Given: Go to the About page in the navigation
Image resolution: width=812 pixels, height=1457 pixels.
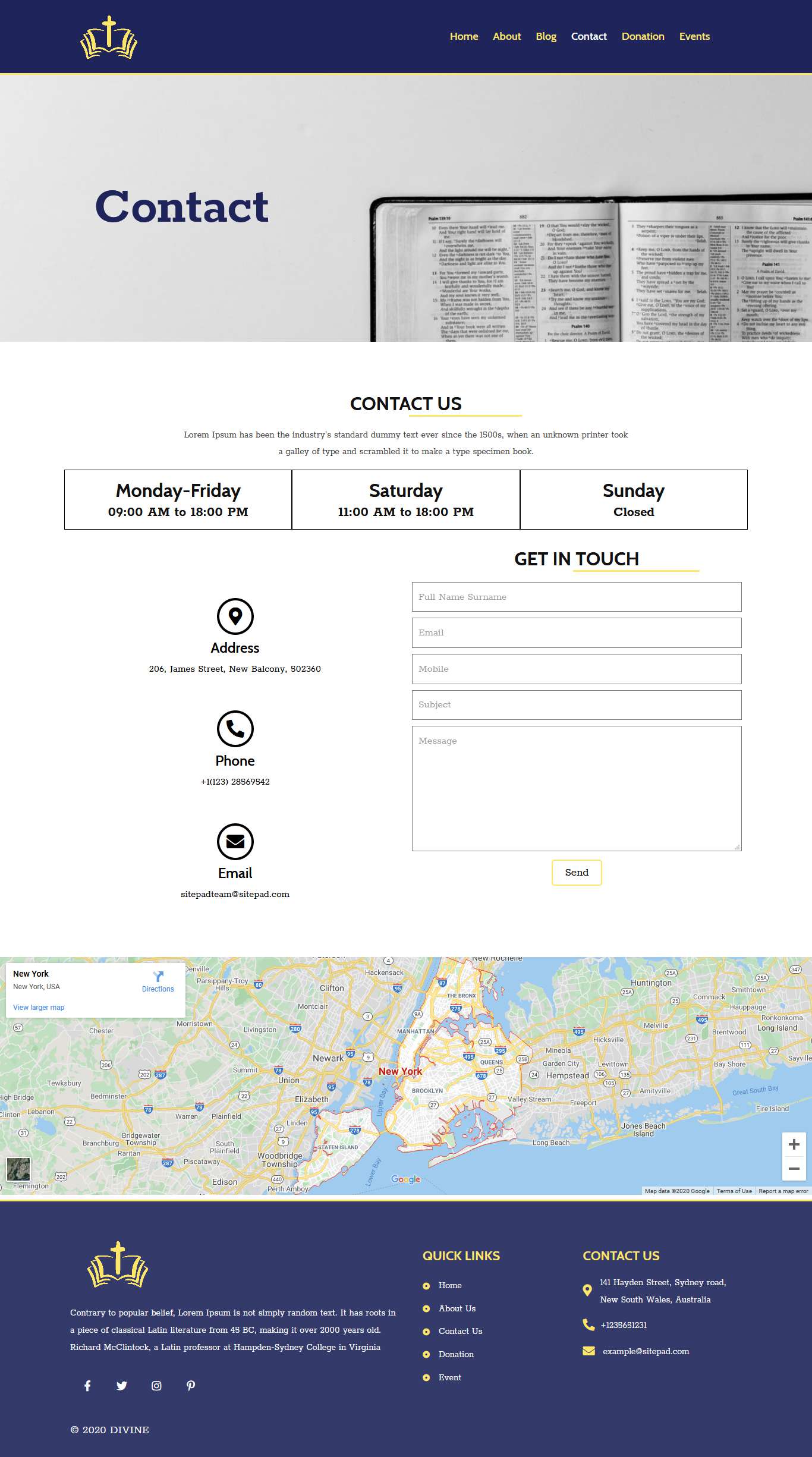Looking at the screenshot, I should (x=506, y=36).
